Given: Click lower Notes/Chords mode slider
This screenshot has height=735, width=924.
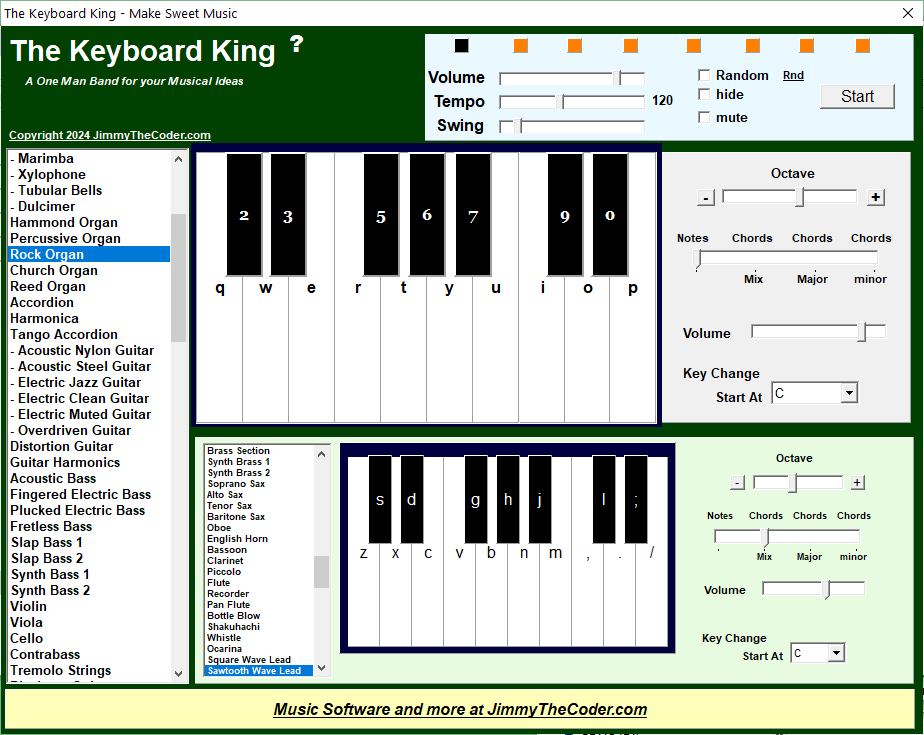Looking at the screenshot, I should click(x=787, y=536).
